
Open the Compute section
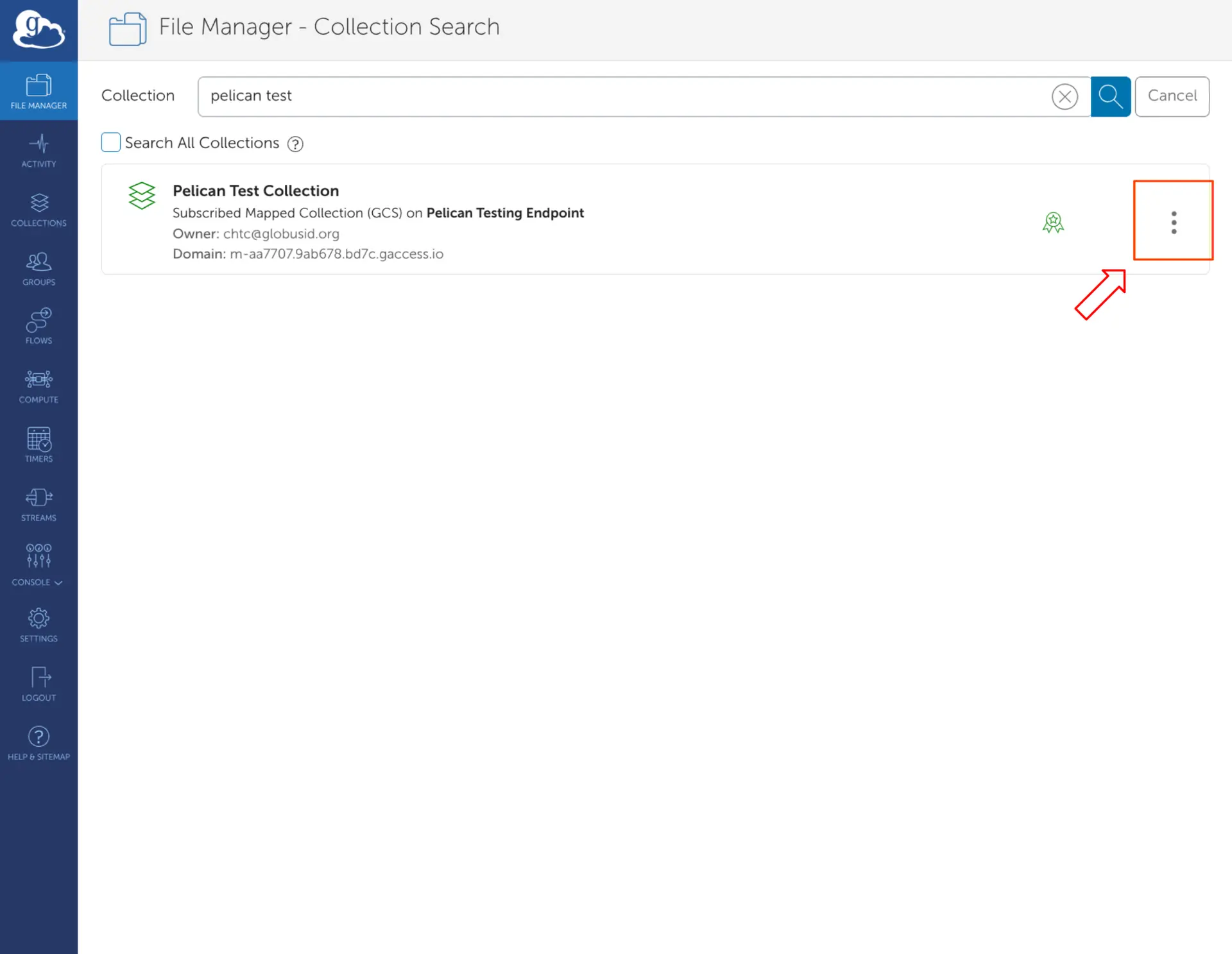38,386
